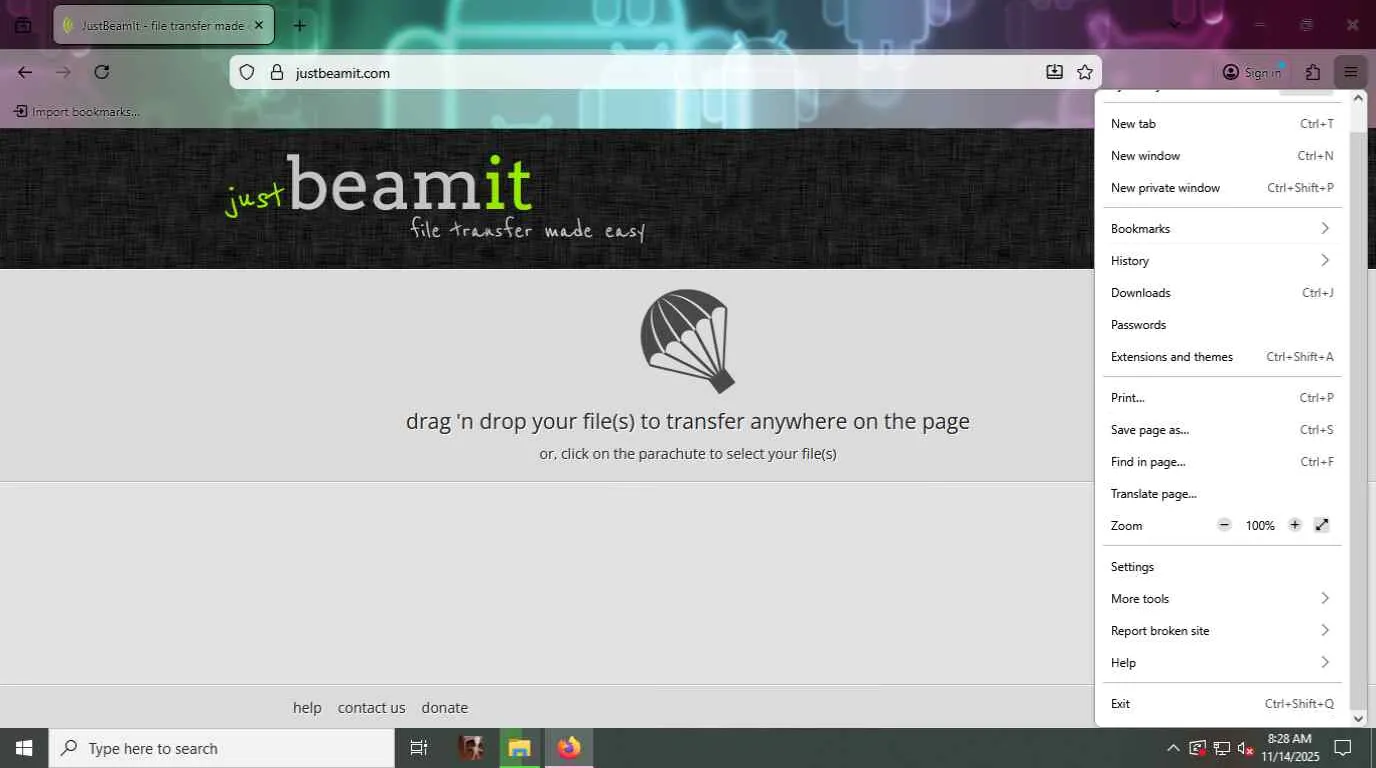Open the network status tray icon
The height and width of the screenshot is (768, 1376).
1221,748
